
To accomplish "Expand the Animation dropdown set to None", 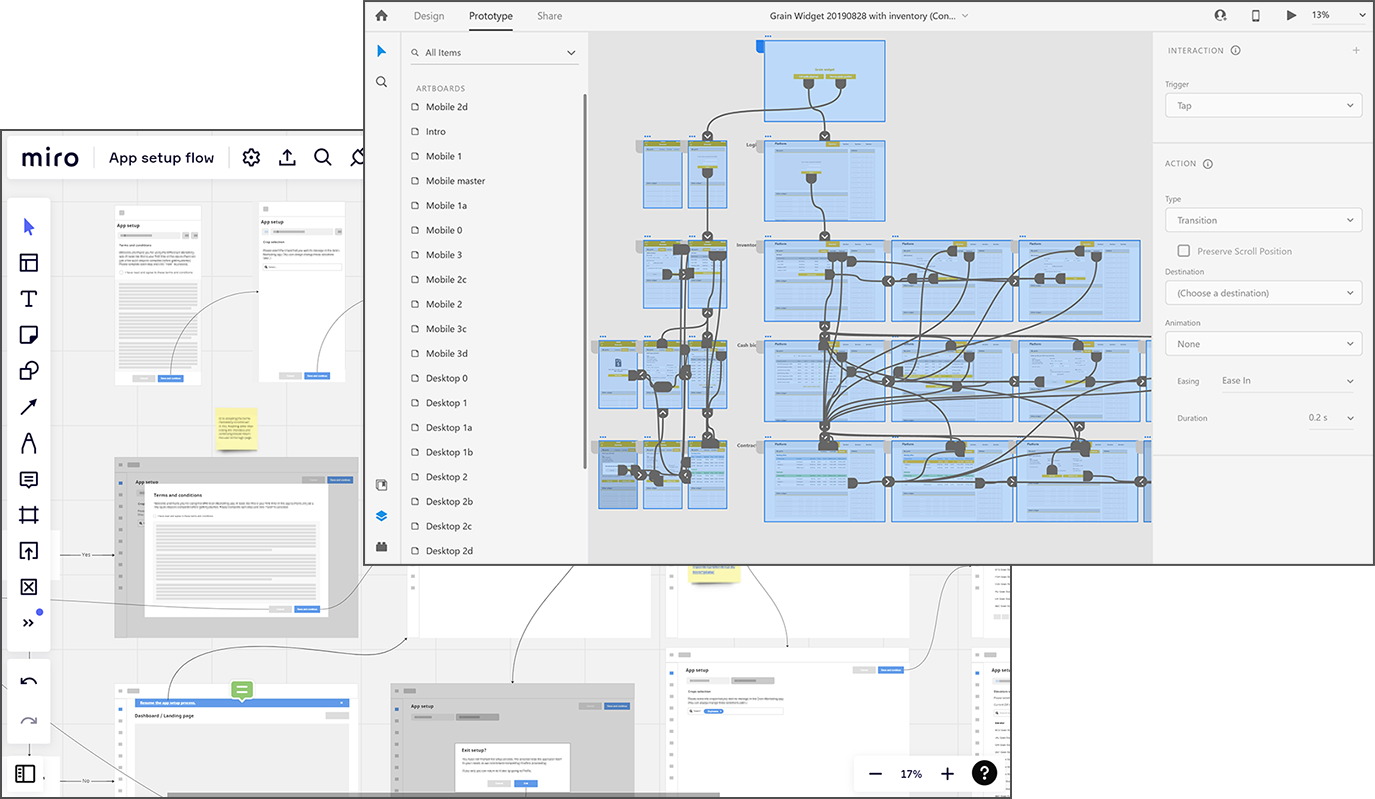I will click(1263, 343).
